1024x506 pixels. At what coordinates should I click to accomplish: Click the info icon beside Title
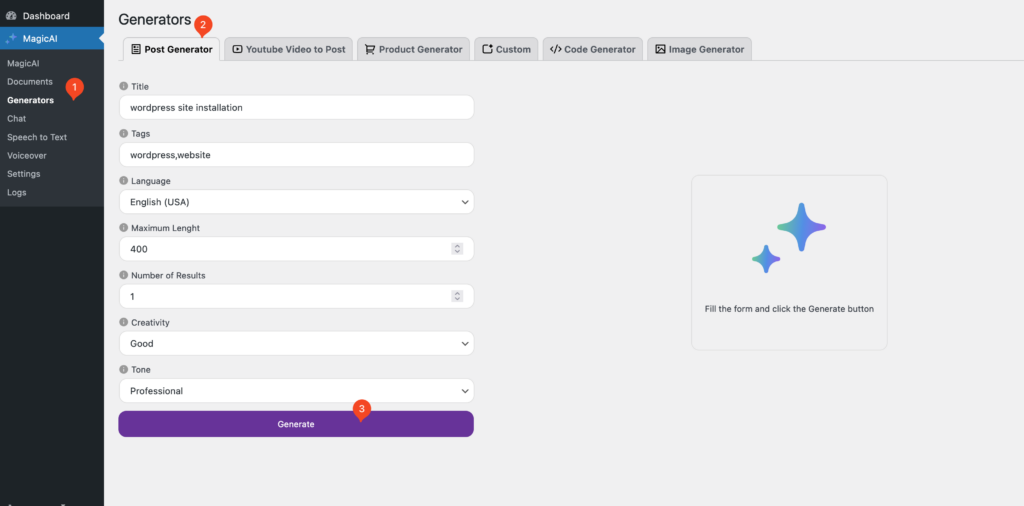124,87
